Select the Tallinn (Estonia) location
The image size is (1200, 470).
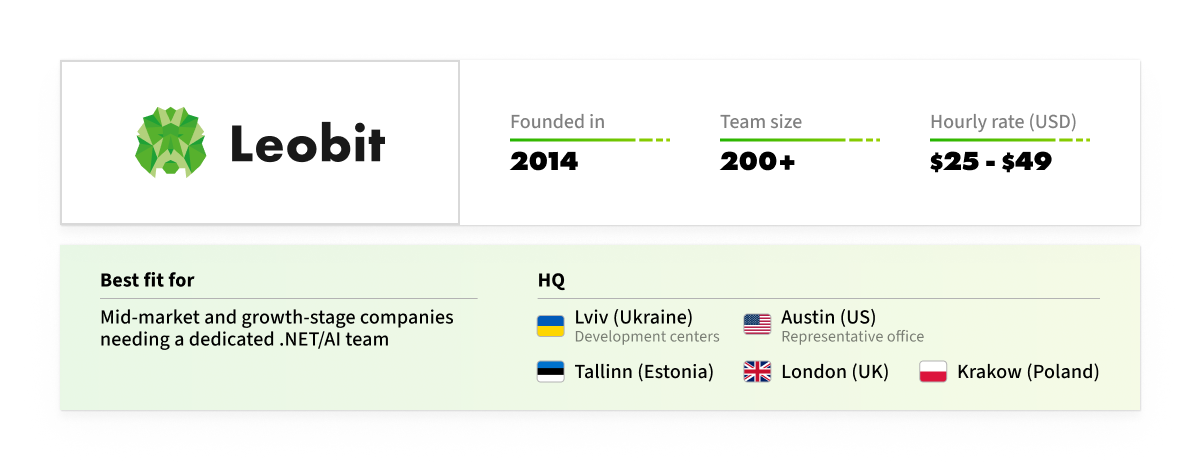coord(644,372)
